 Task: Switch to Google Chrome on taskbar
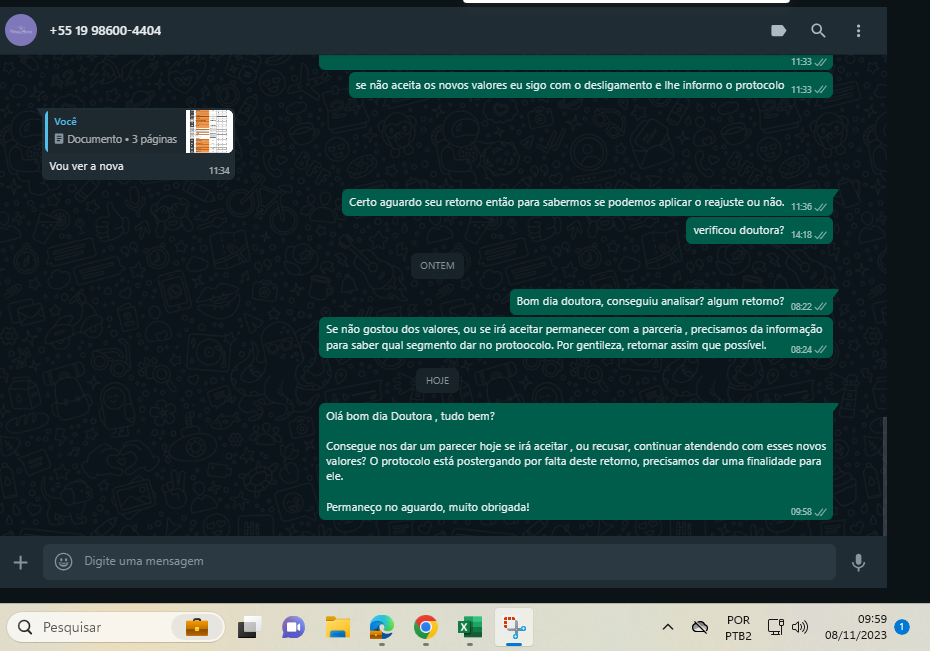(x=426, y=627)
